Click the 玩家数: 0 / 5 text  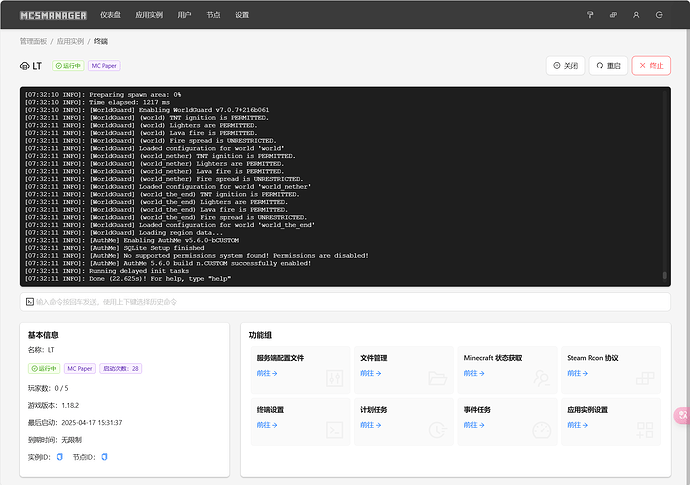point(48,388)
